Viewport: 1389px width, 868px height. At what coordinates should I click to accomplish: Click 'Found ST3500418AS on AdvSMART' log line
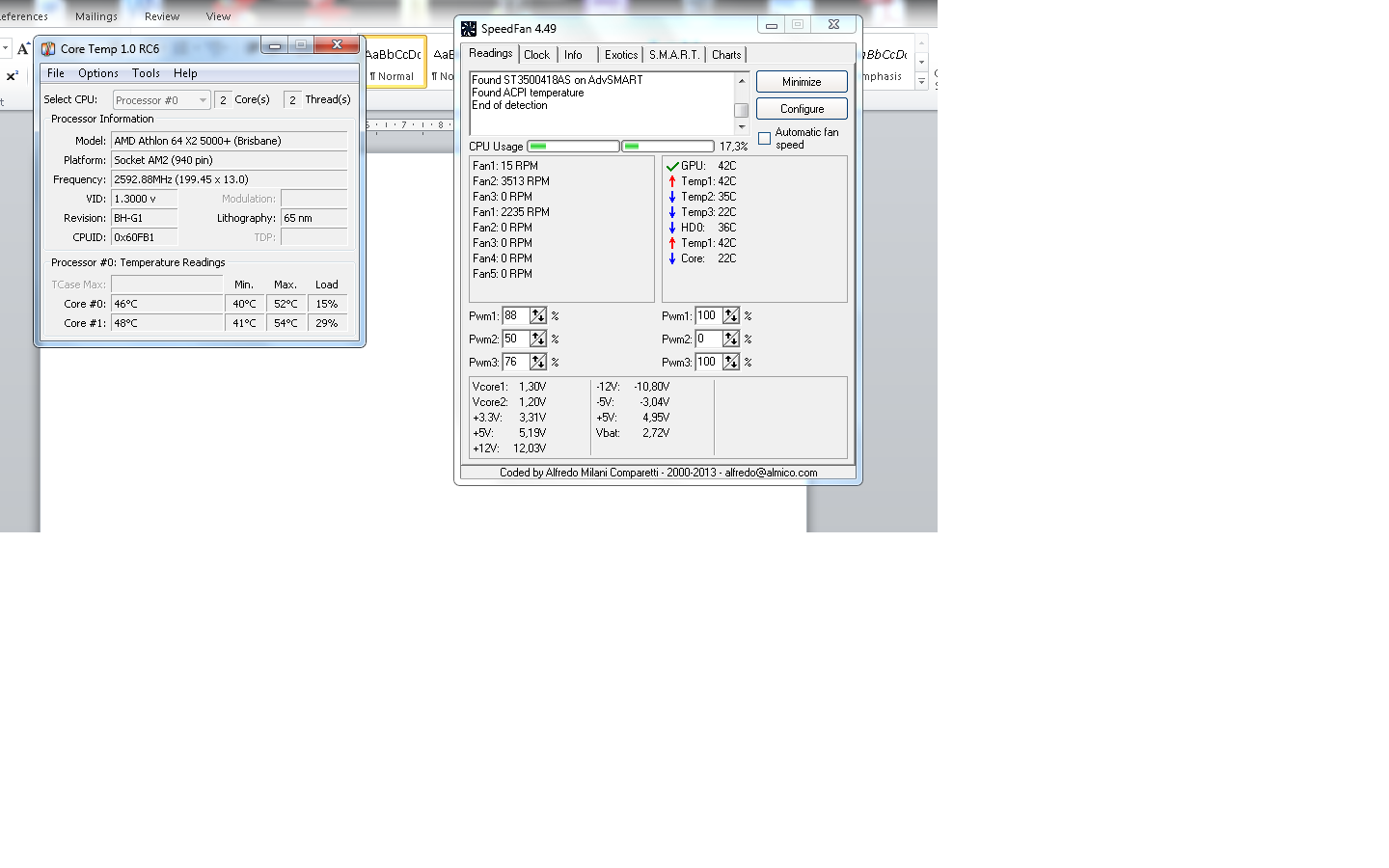pos(558,80)
